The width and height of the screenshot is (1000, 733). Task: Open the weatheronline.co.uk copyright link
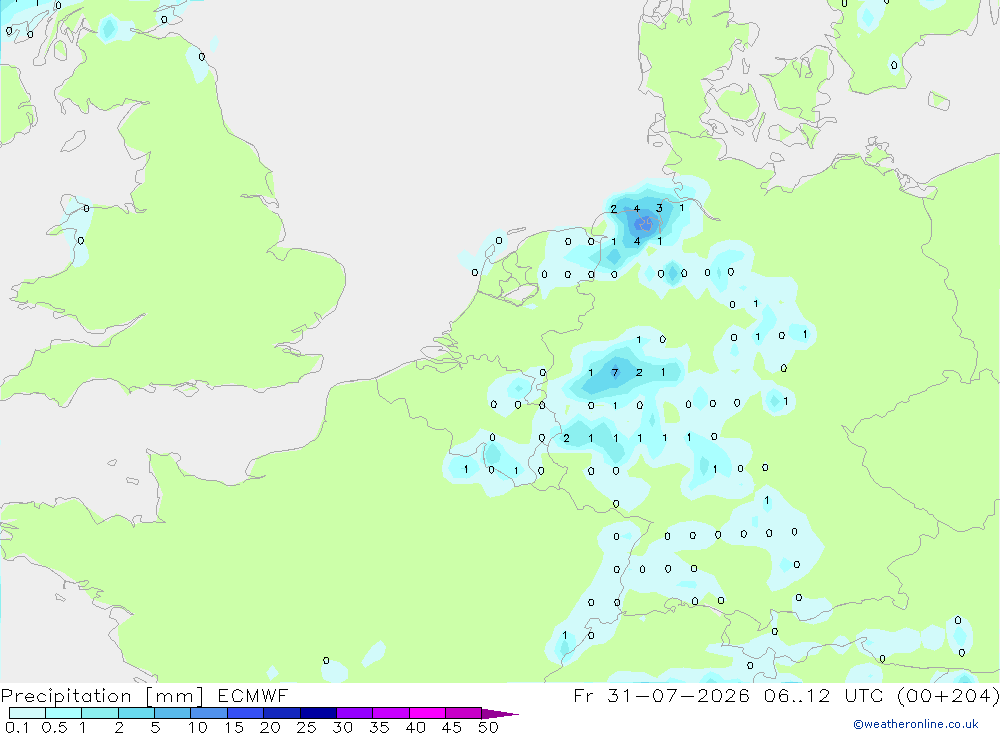tap(916, 724)
